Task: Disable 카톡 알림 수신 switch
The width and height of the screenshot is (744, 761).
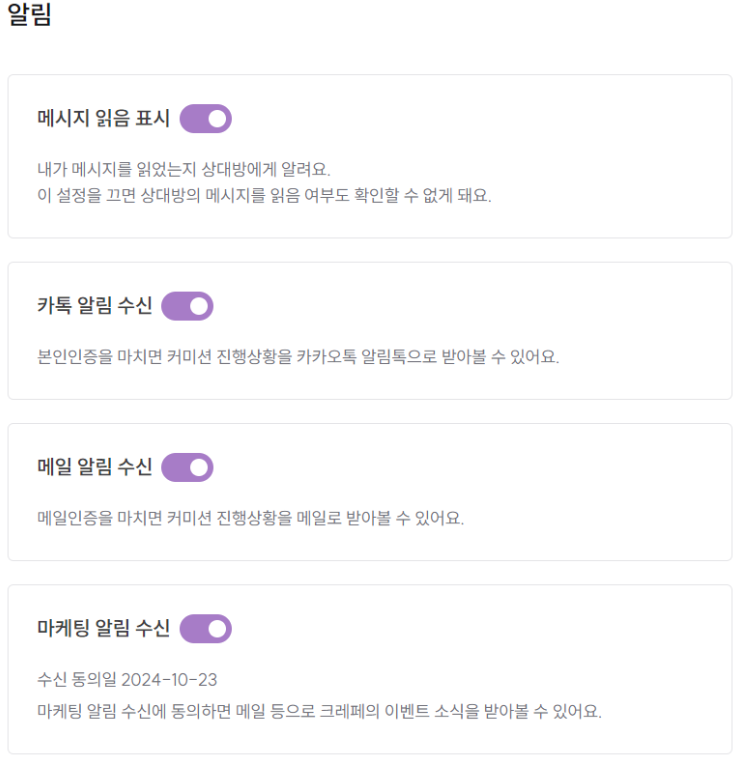Action: point(187,306)
